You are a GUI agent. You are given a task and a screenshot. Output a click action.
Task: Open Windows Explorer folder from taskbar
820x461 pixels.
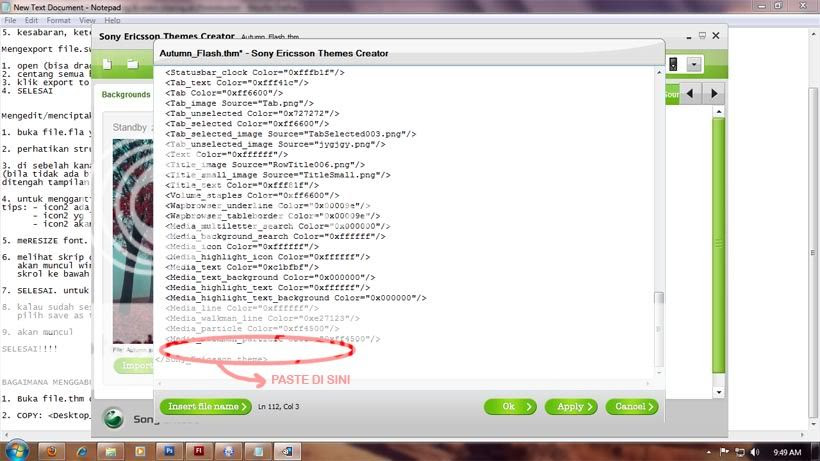111,451
